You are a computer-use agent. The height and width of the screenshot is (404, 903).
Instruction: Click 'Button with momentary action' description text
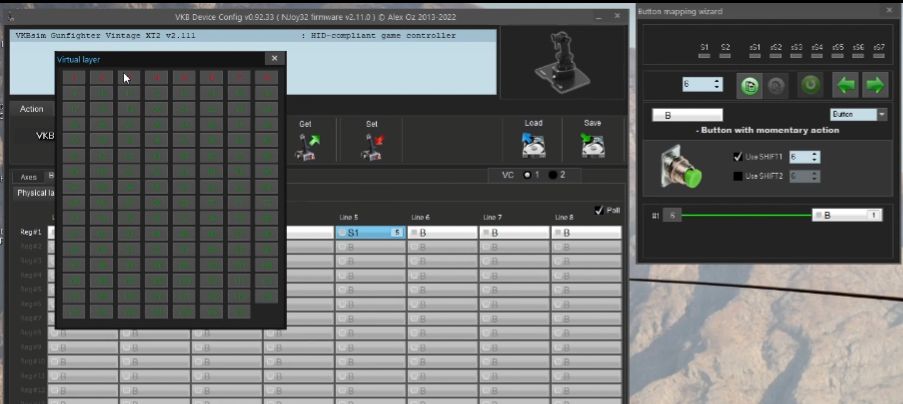point(767,130)
